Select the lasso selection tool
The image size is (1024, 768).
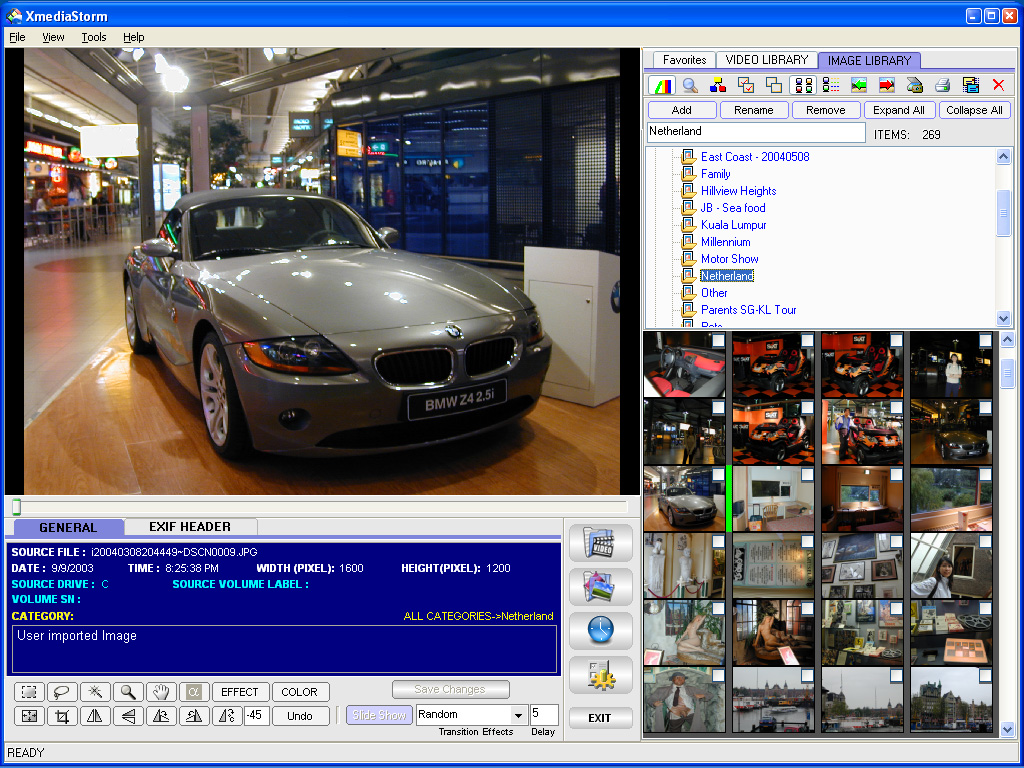[x=62, y=692]
